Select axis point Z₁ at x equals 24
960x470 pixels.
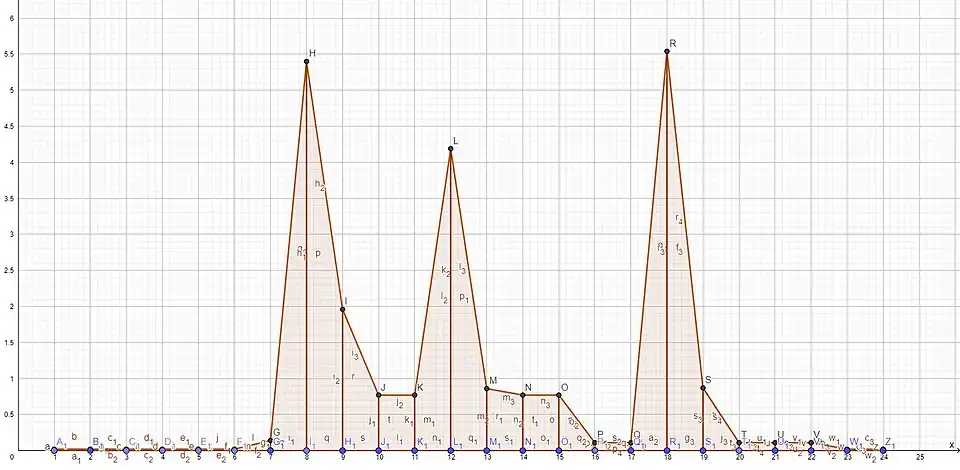coord(883,450)
